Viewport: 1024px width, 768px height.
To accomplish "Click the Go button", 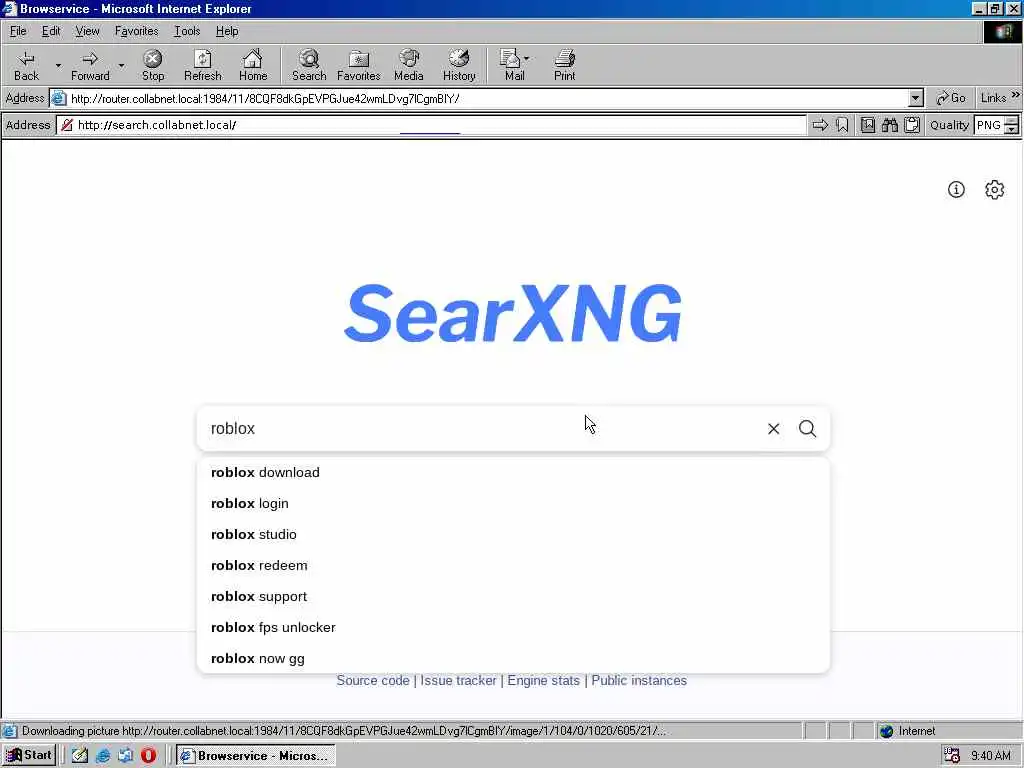I will click(951, 98).
